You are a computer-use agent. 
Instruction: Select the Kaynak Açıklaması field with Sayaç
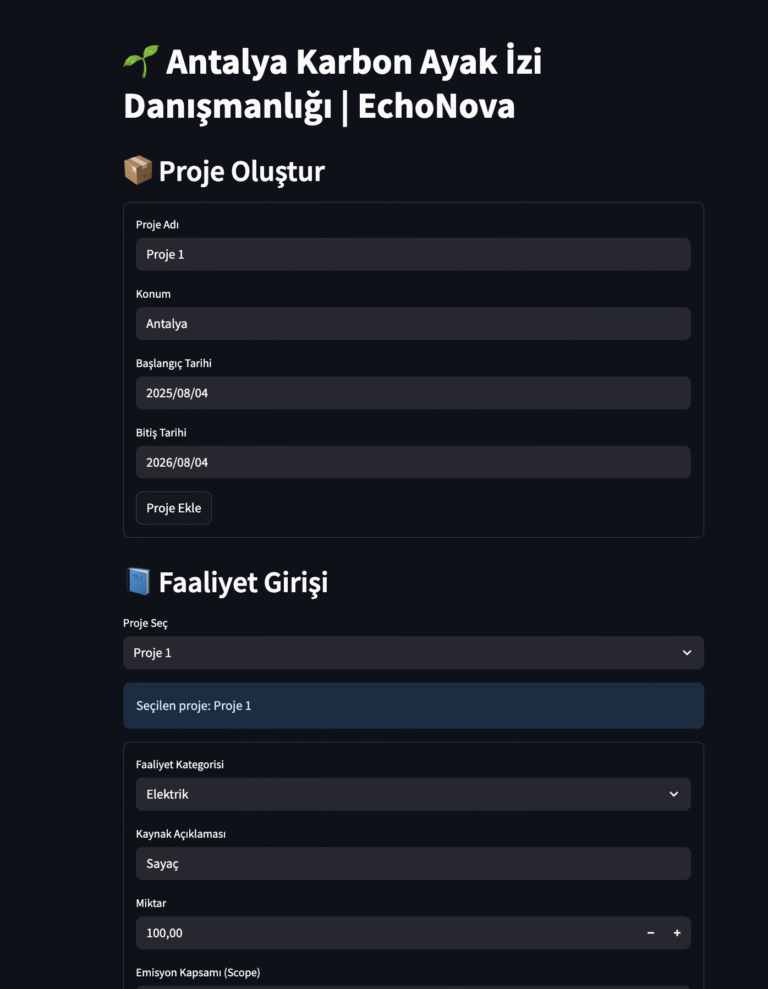point(413,864)
